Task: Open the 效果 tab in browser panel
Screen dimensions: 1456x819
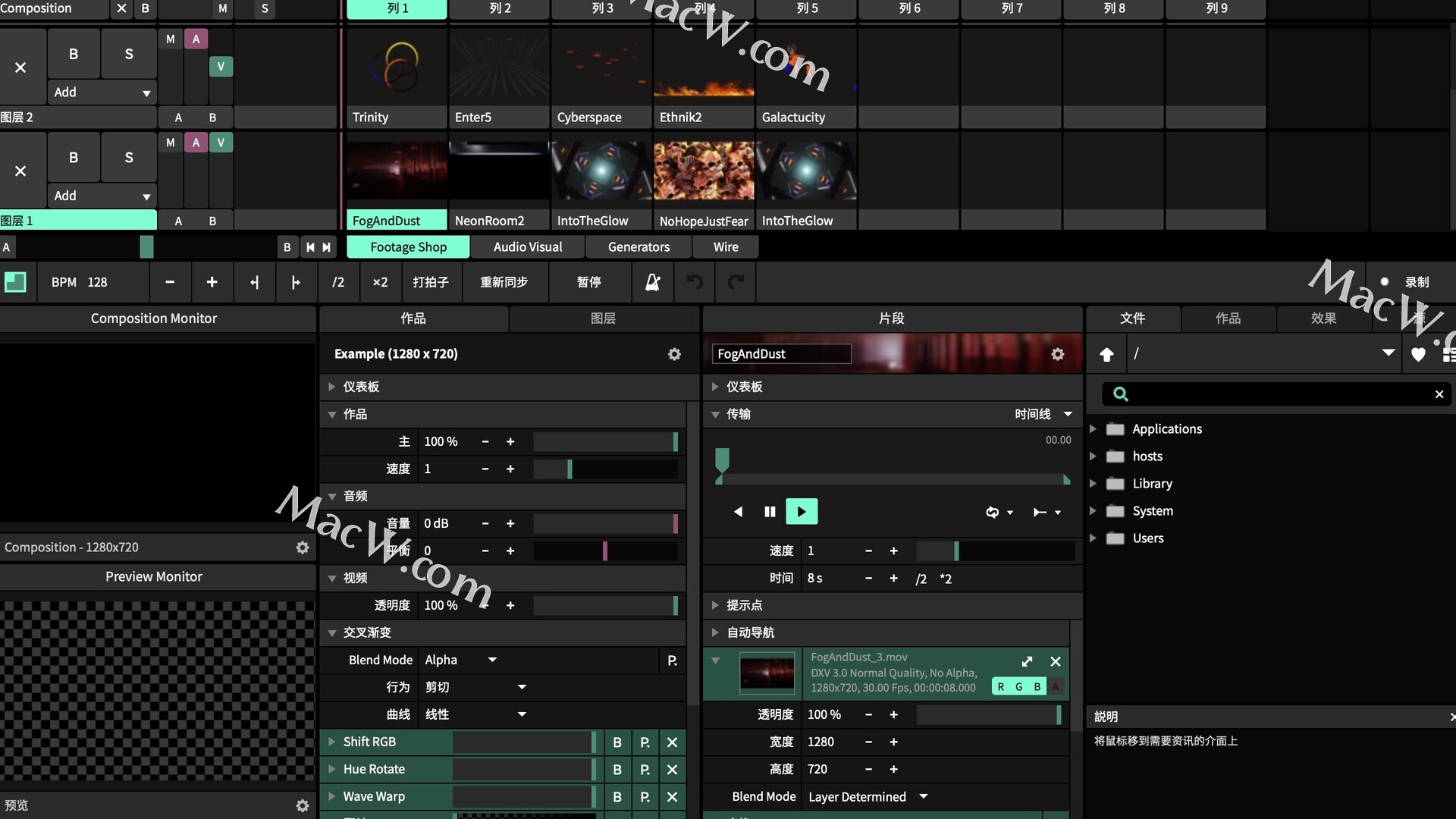Action: click(x=1323, y=318)
